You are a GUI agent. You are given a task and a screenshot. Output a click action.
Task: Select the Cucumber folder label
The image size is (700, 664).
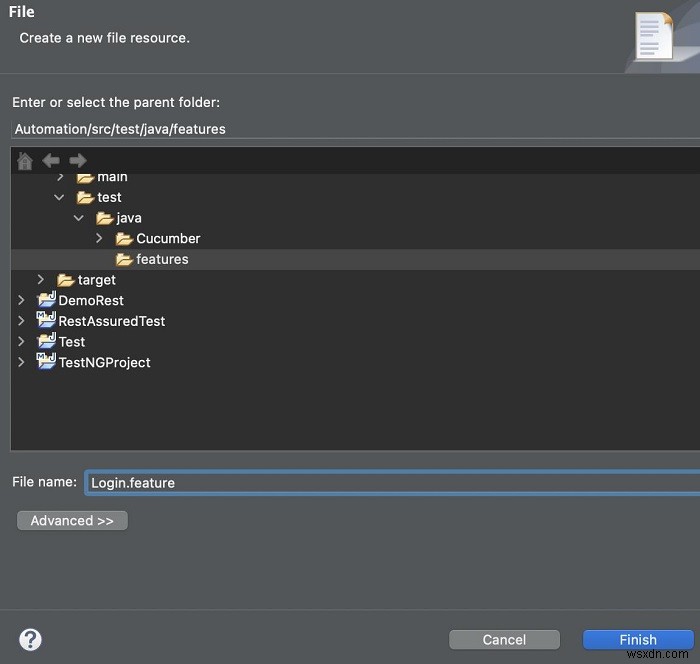(168, 239)
